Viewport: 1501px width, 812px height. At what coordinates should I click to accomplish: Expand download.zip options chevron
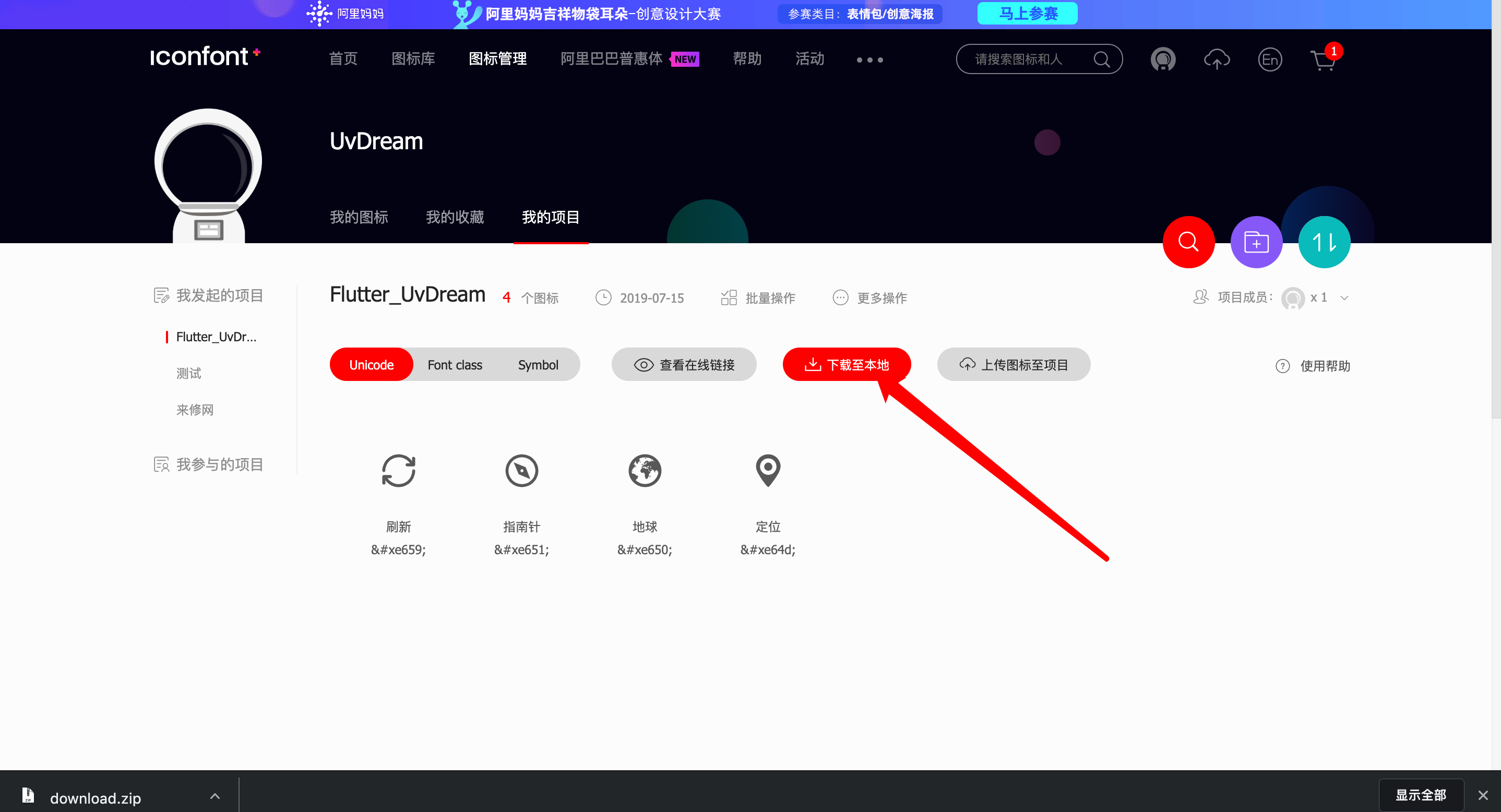tap(215, 796)
